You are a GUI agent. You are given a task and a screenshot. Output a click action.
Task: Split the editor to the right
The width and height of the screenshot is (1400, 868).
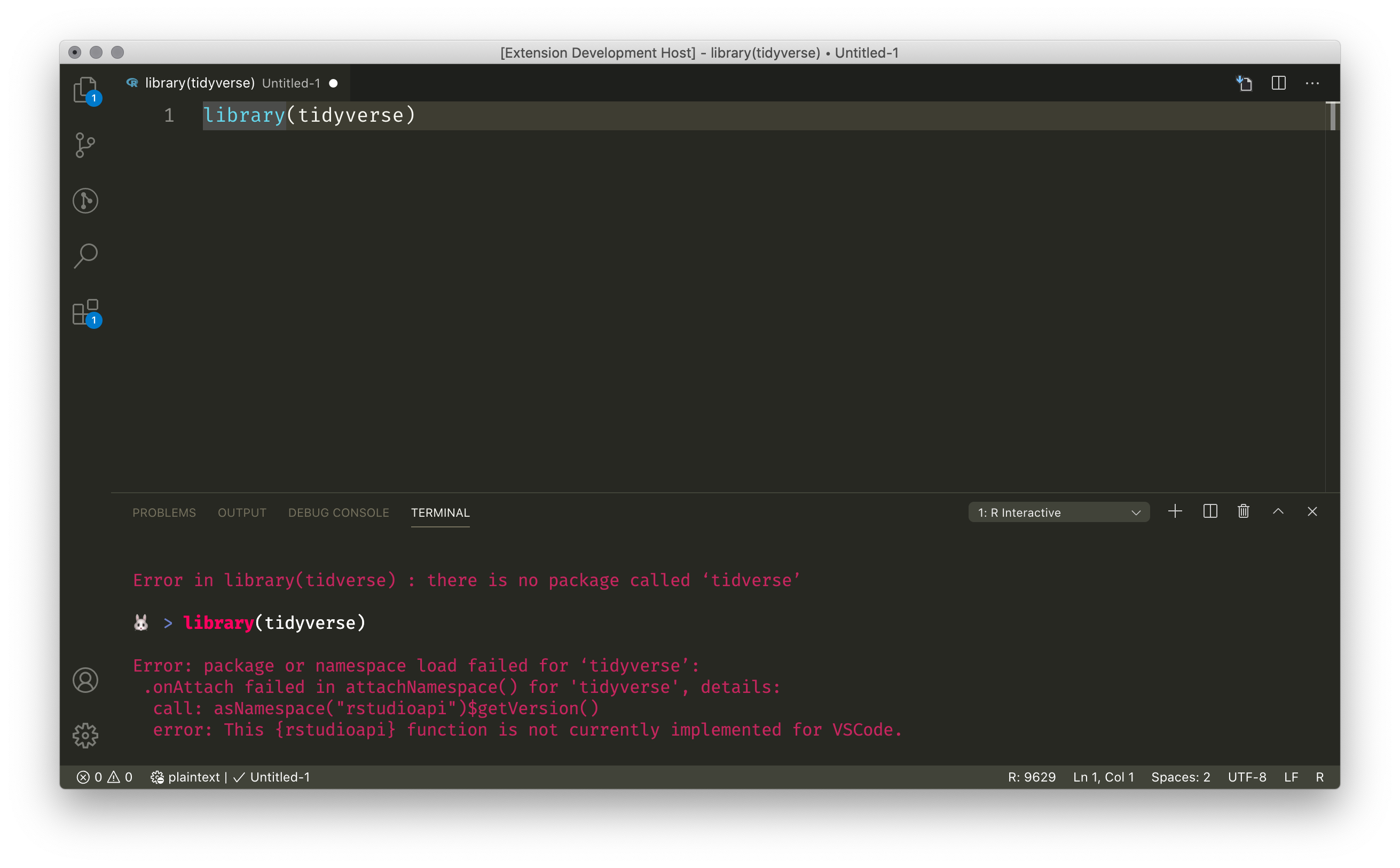pos(1278,83)
